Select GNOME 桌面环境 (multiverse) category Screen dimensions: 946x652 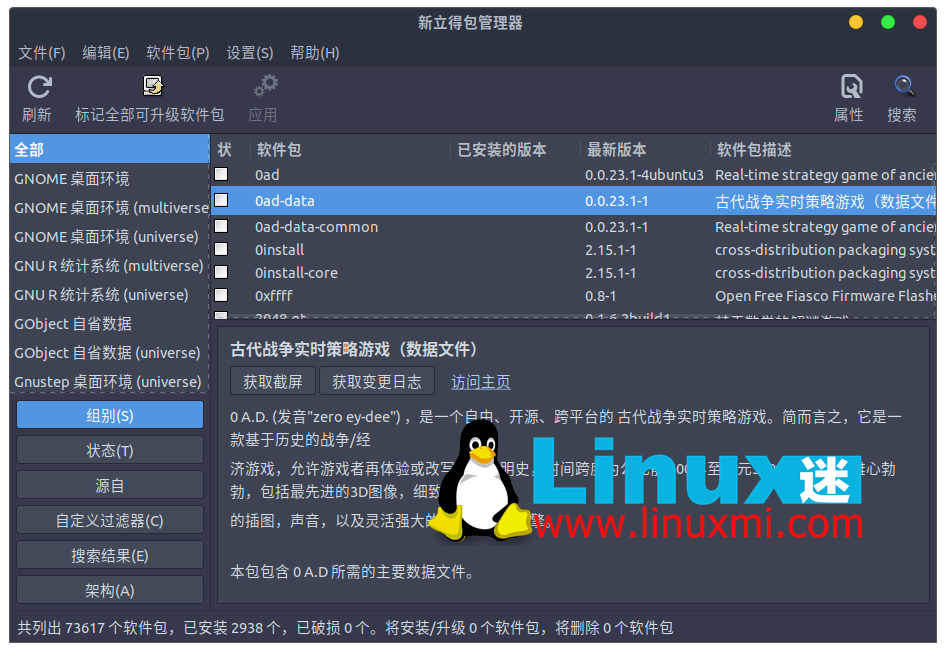tap(109, 207)
